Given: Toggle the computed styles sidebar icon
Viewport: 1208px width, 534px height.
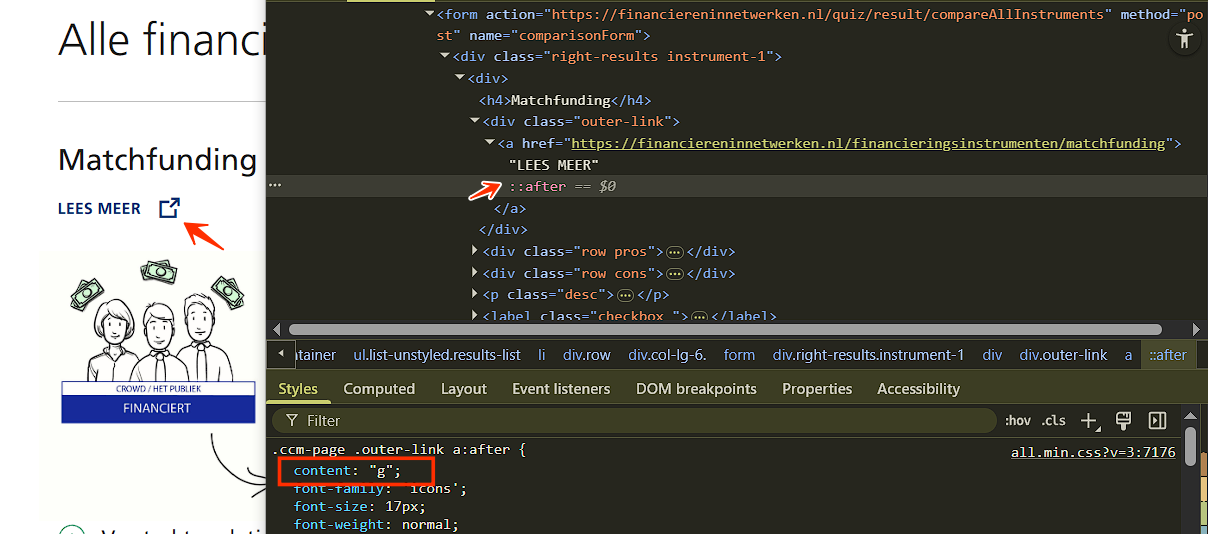Looking at the screenshot, I should [1157, 421].
